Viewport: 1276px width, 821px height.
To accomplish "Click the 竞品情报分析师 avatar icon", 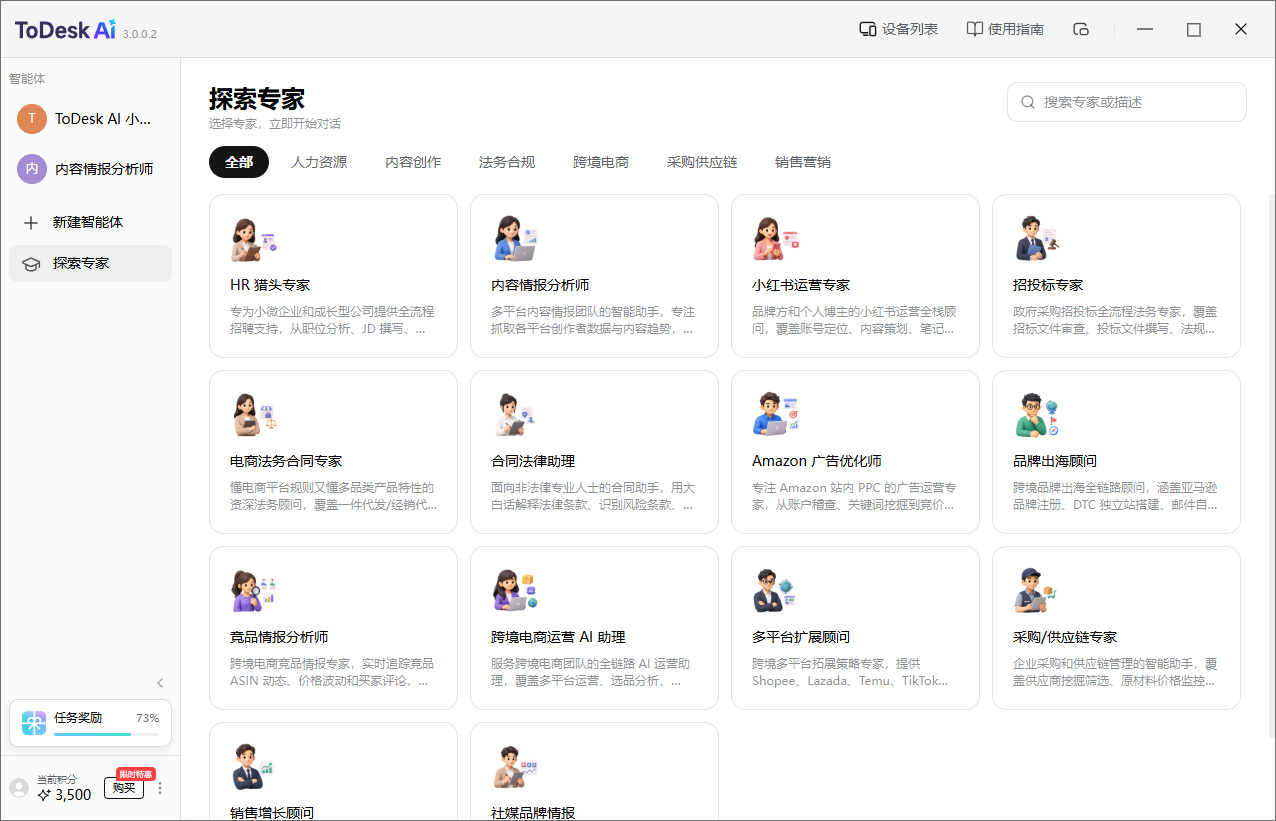I will 253,592.
